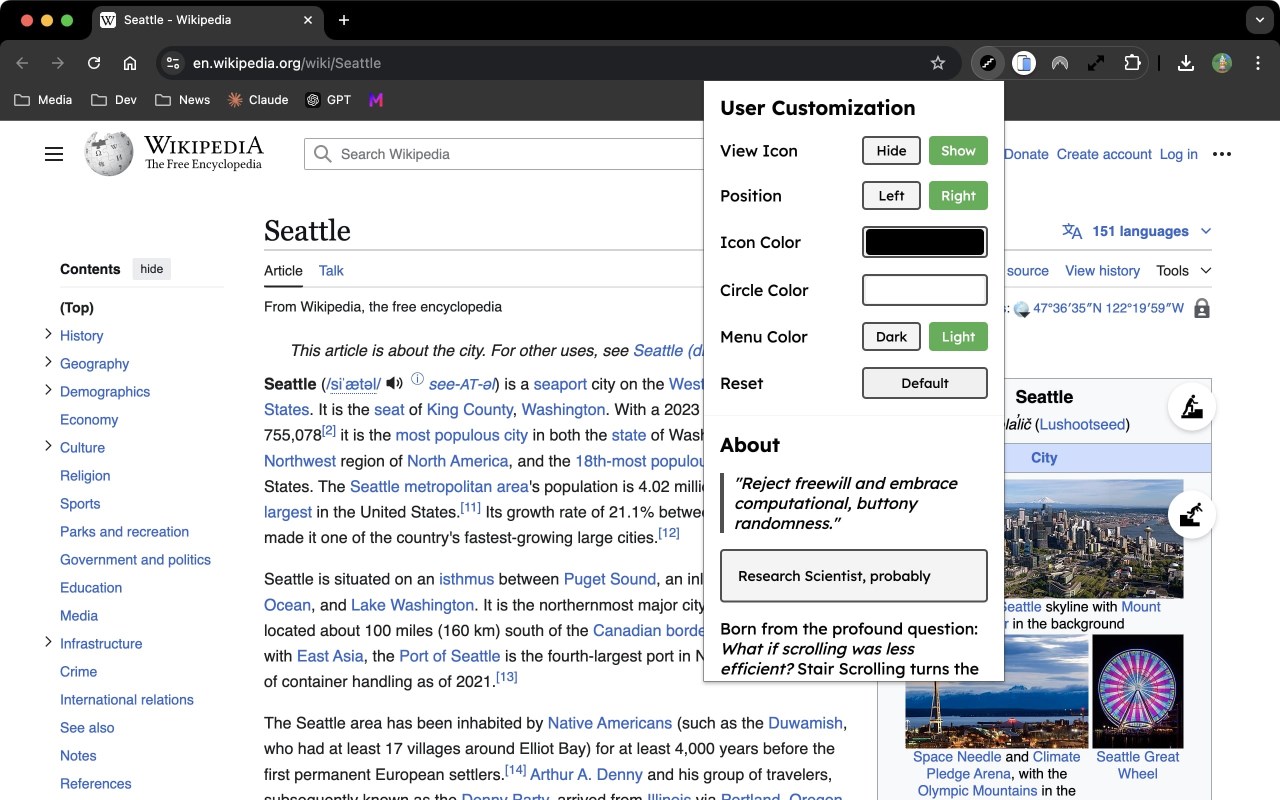Open Wikipedia's personal tools ellipsis menu
This screenshot has width=1280, height=800.
coord(1221,154)
